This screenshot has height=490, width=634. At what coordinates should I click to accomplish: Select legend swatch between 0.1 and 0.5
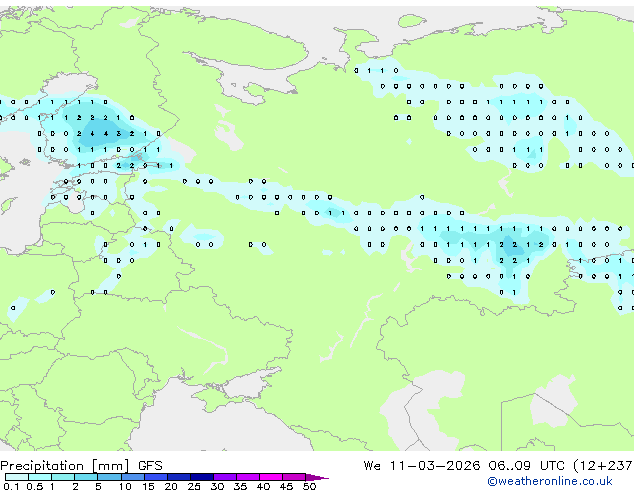click(17, 477)
